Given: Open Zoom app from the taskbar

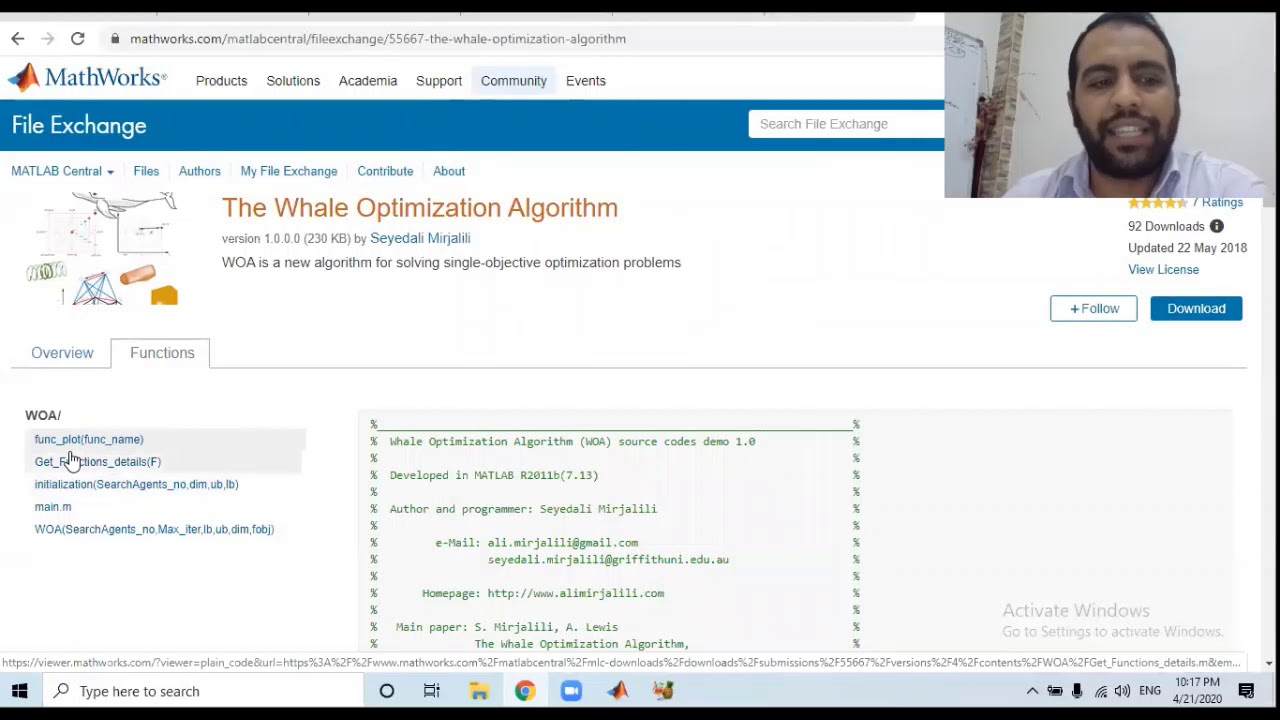Looking at the screenshot, I should (x=571, y=691).
